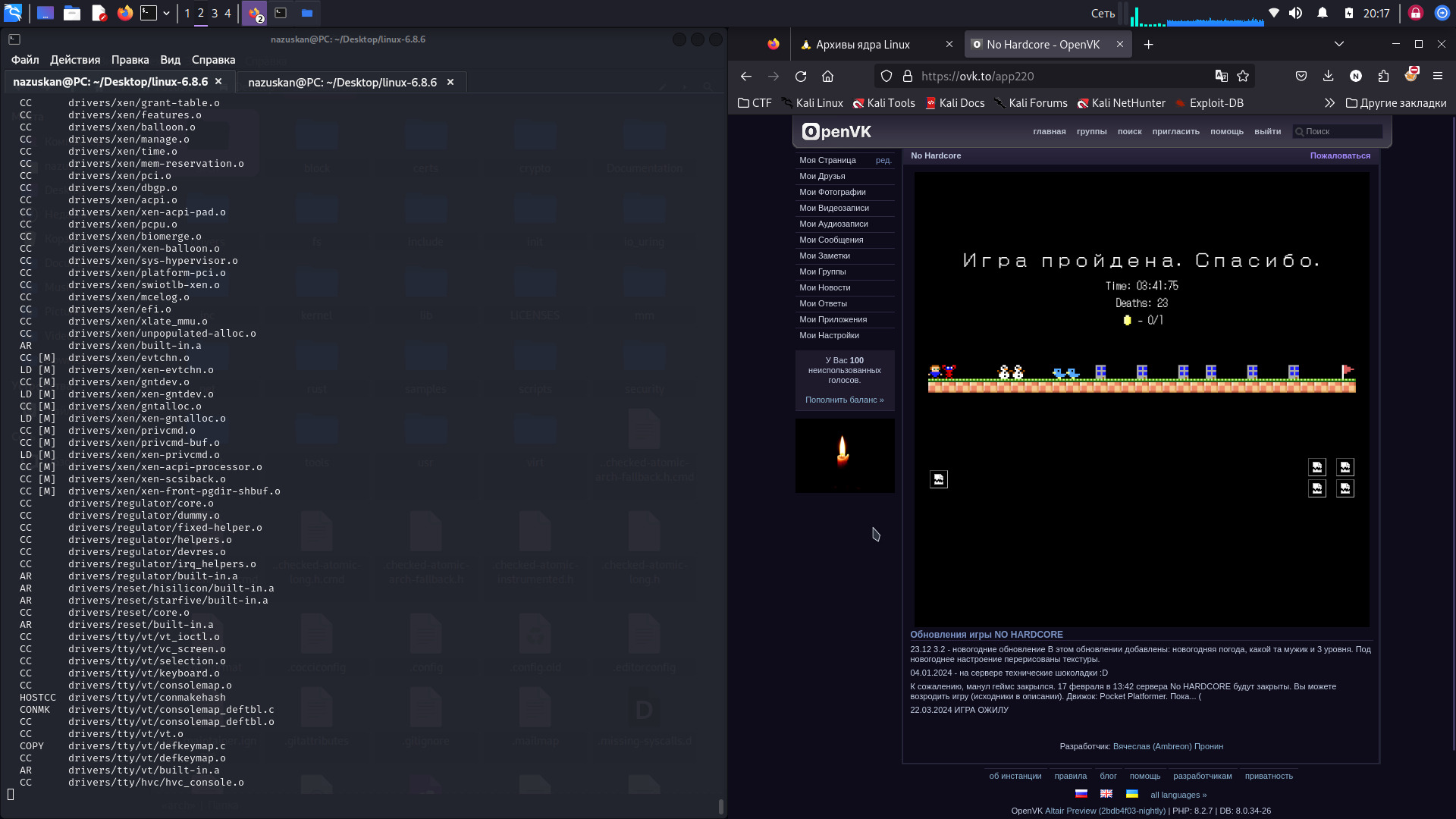Open the extensions puzzle-piece menu

[1383, 76]
